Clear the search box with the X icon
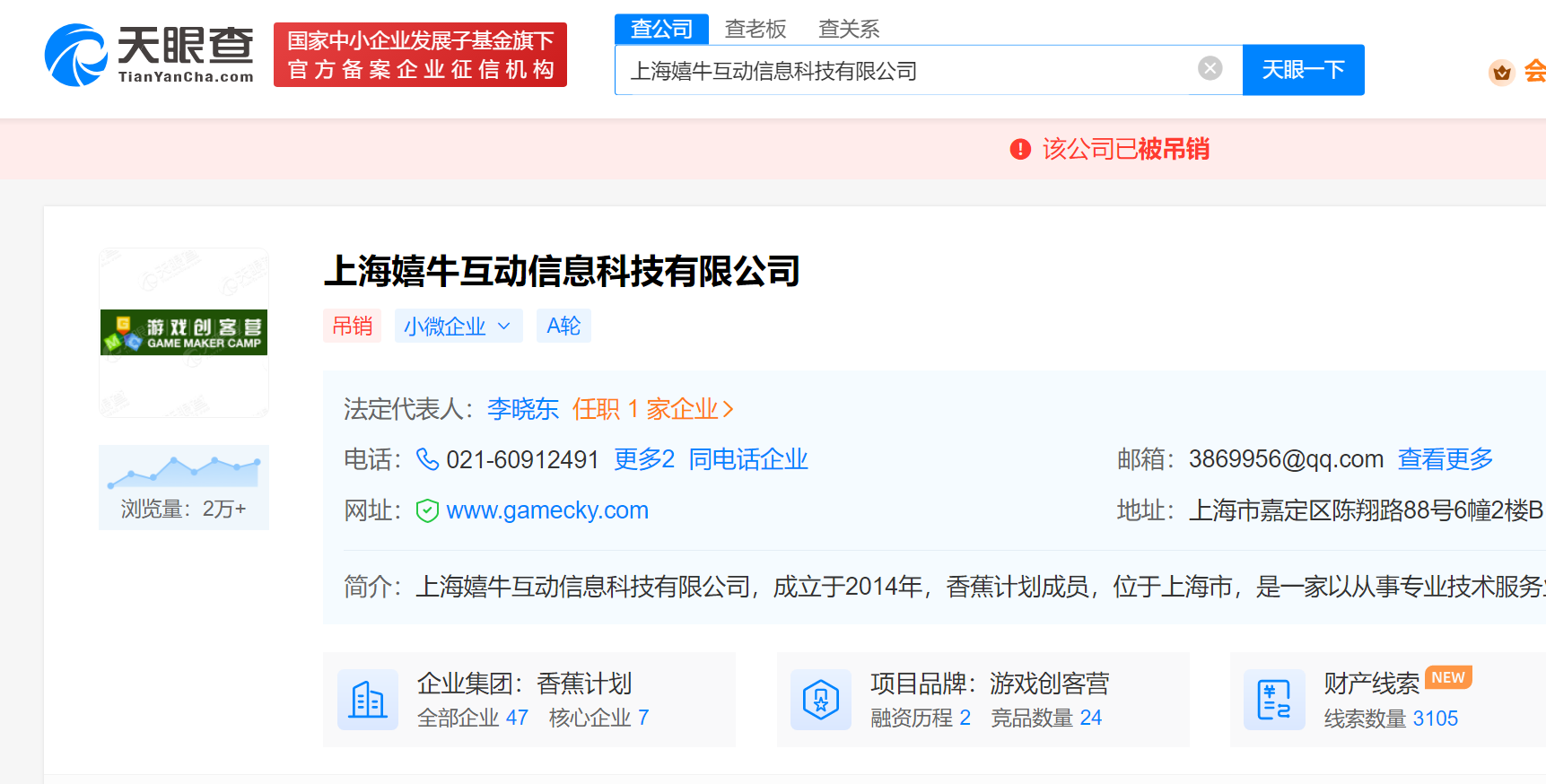 1210,68
